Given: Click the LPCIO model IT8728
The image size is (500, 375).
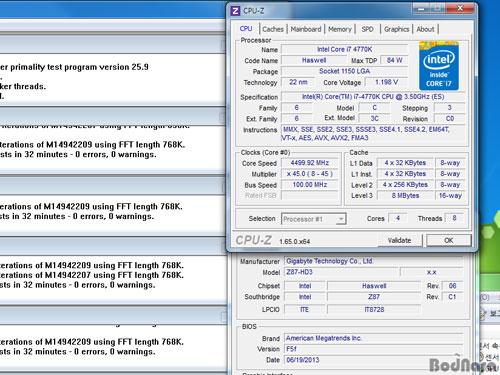Looking at the screenshot, I should point(374,310).
